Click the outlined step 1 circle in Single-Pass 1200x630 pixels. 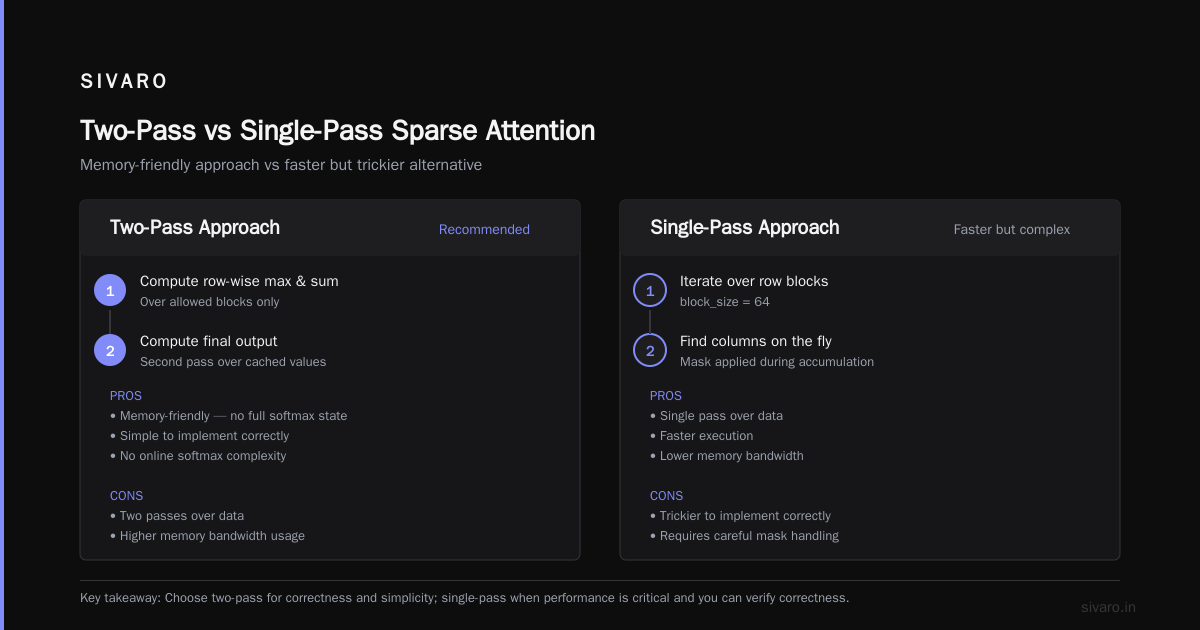pos(650,290)
